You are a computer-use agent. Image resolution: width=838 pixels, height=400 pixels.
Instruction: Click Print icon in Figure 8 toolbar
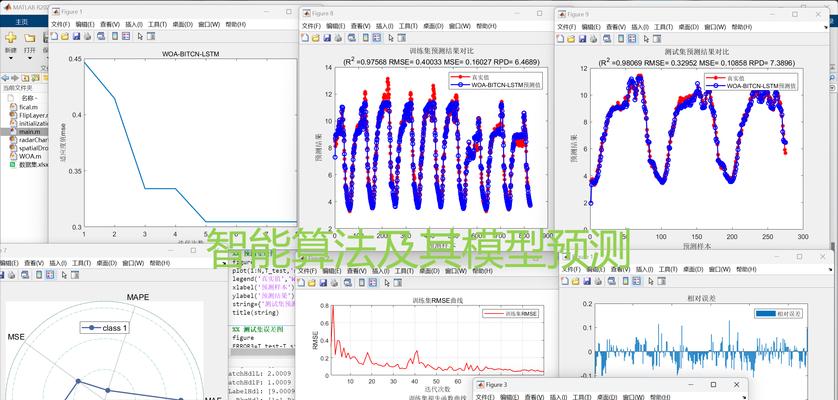(x=338, y=38)
